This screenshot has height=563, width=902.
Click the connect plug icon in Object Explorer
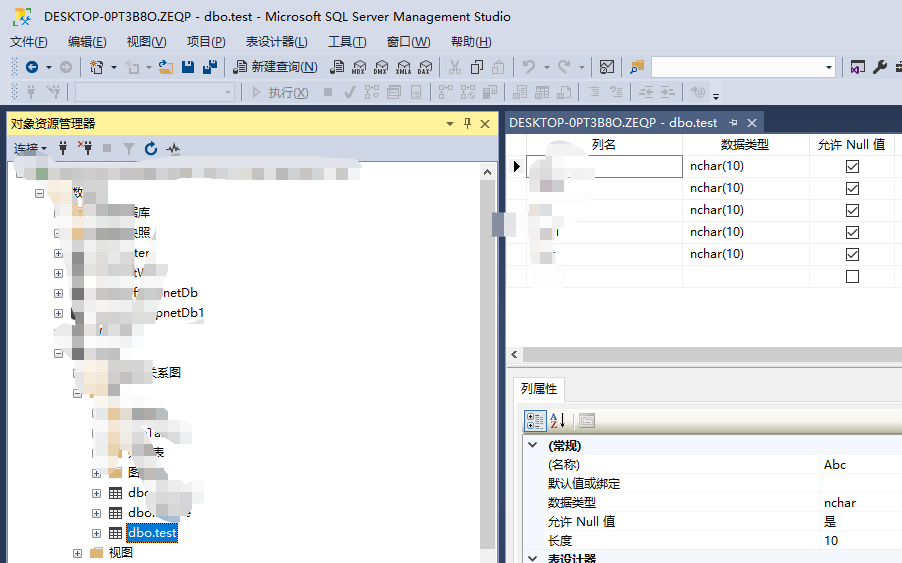[63, 148]
